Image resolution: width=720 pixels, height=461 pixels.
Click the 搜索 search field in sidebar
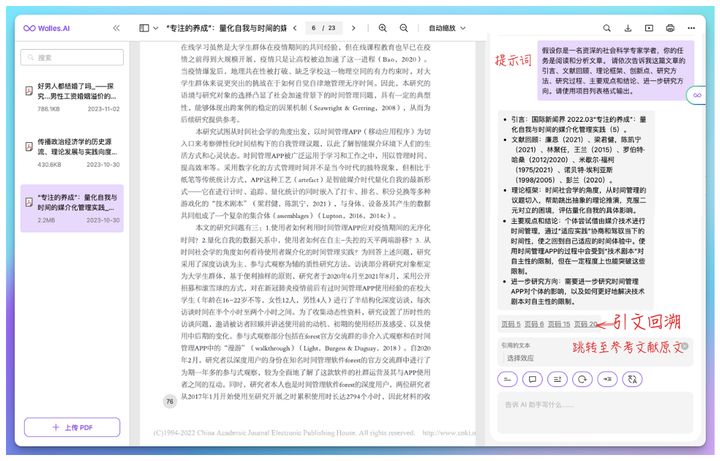72,57
